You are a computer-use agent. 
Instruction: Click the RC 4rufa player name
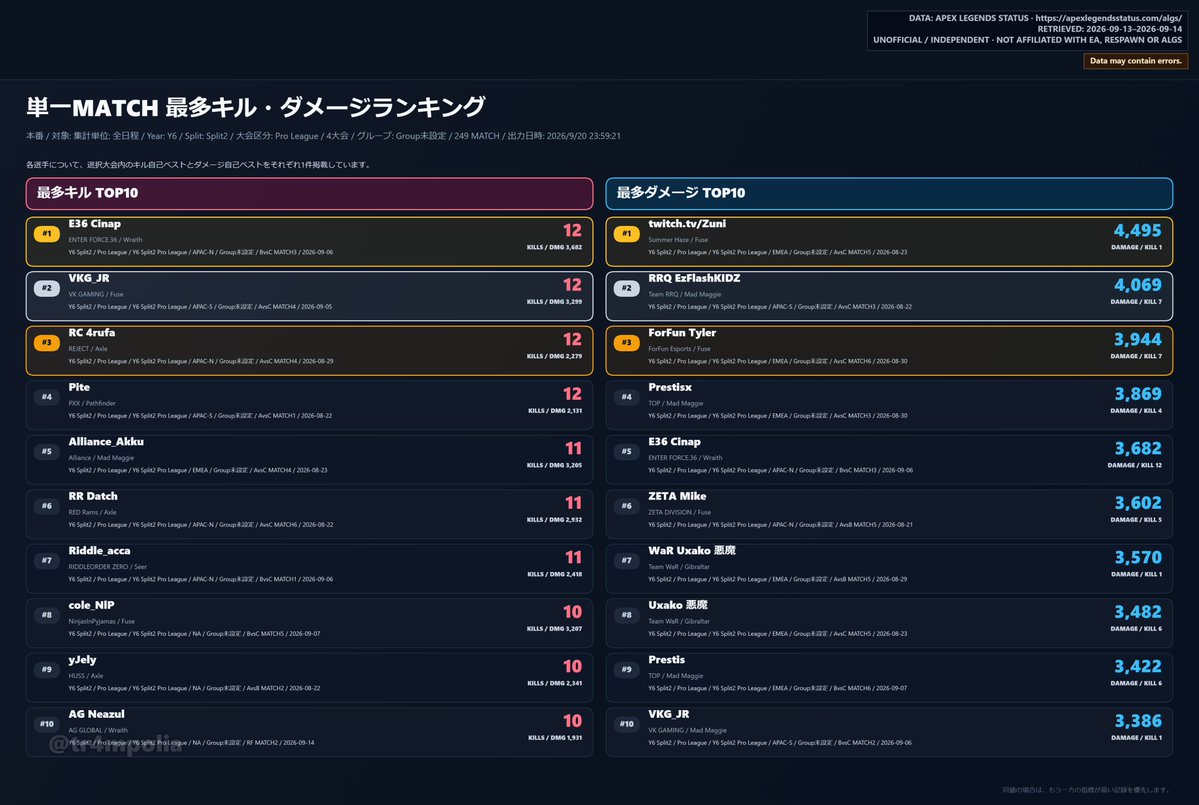[92, 333]
